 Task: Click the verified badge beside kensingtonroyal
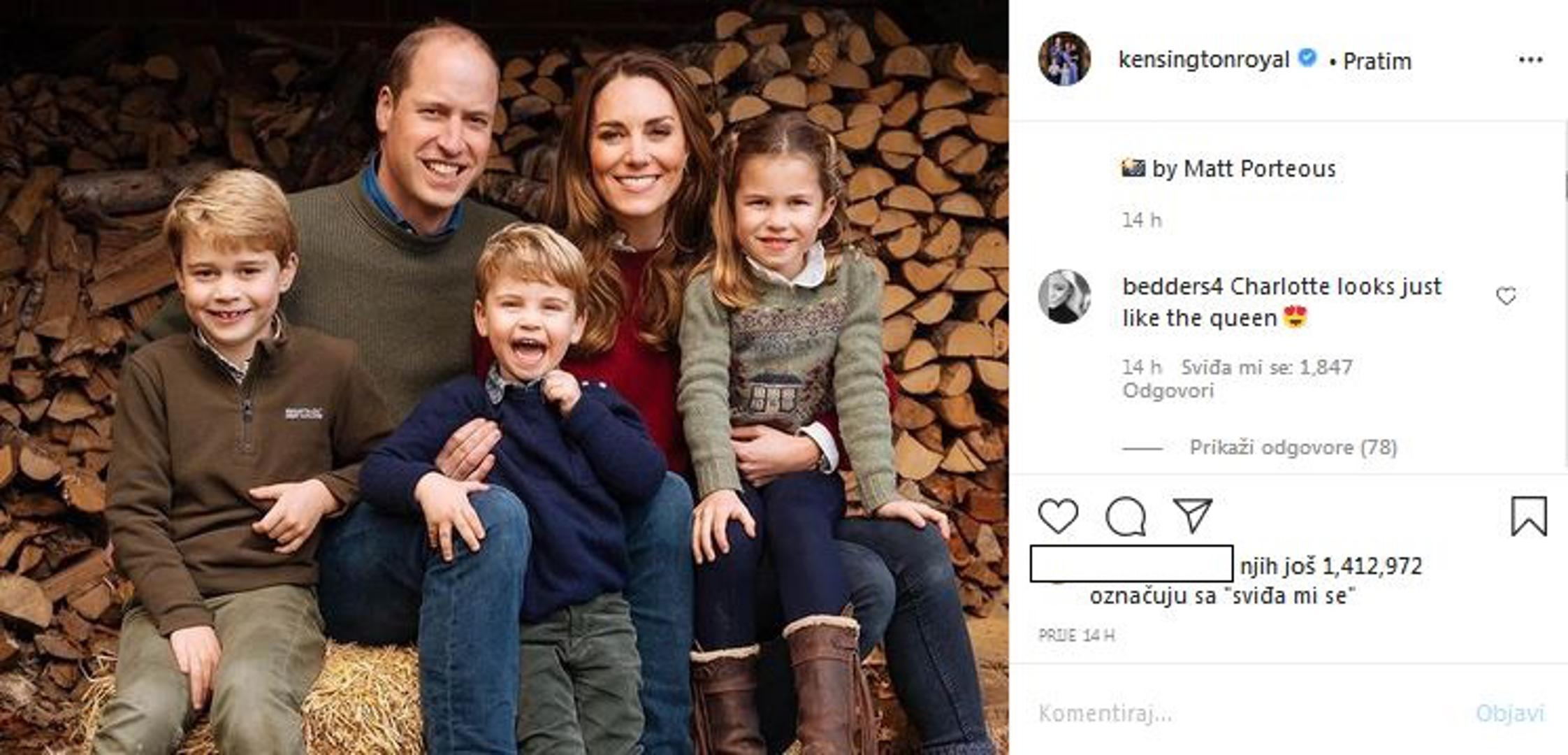point(1307,58)
